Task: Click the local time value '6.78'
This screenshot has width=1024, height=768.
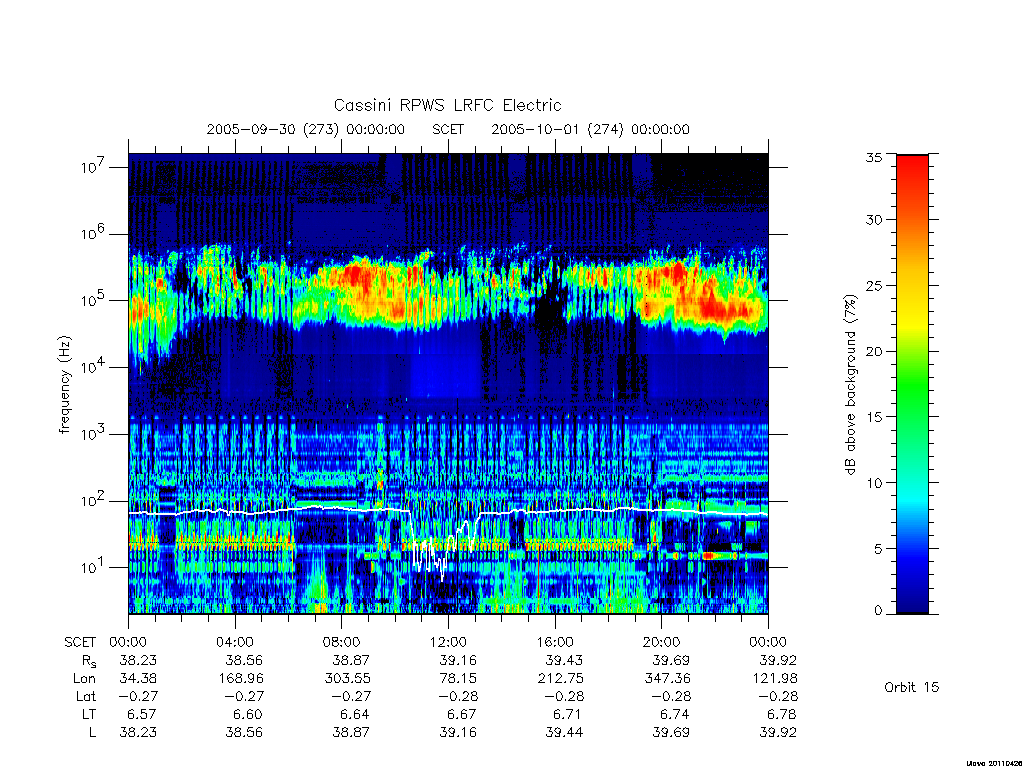Action: (x=782, y=714)
